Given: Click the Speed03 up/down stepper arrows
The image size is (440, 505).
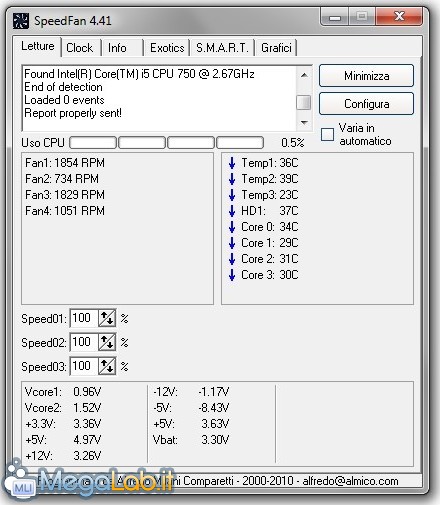Looking at the screenshot, I should pyautogui.click(x=107, y=366).
